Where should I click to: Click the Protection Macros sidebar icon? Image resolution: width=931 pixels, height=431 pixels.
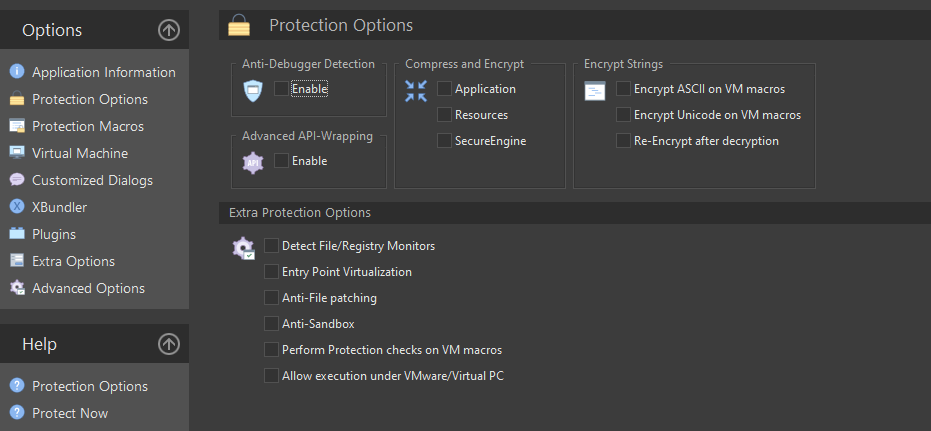(x=17, y=126)
